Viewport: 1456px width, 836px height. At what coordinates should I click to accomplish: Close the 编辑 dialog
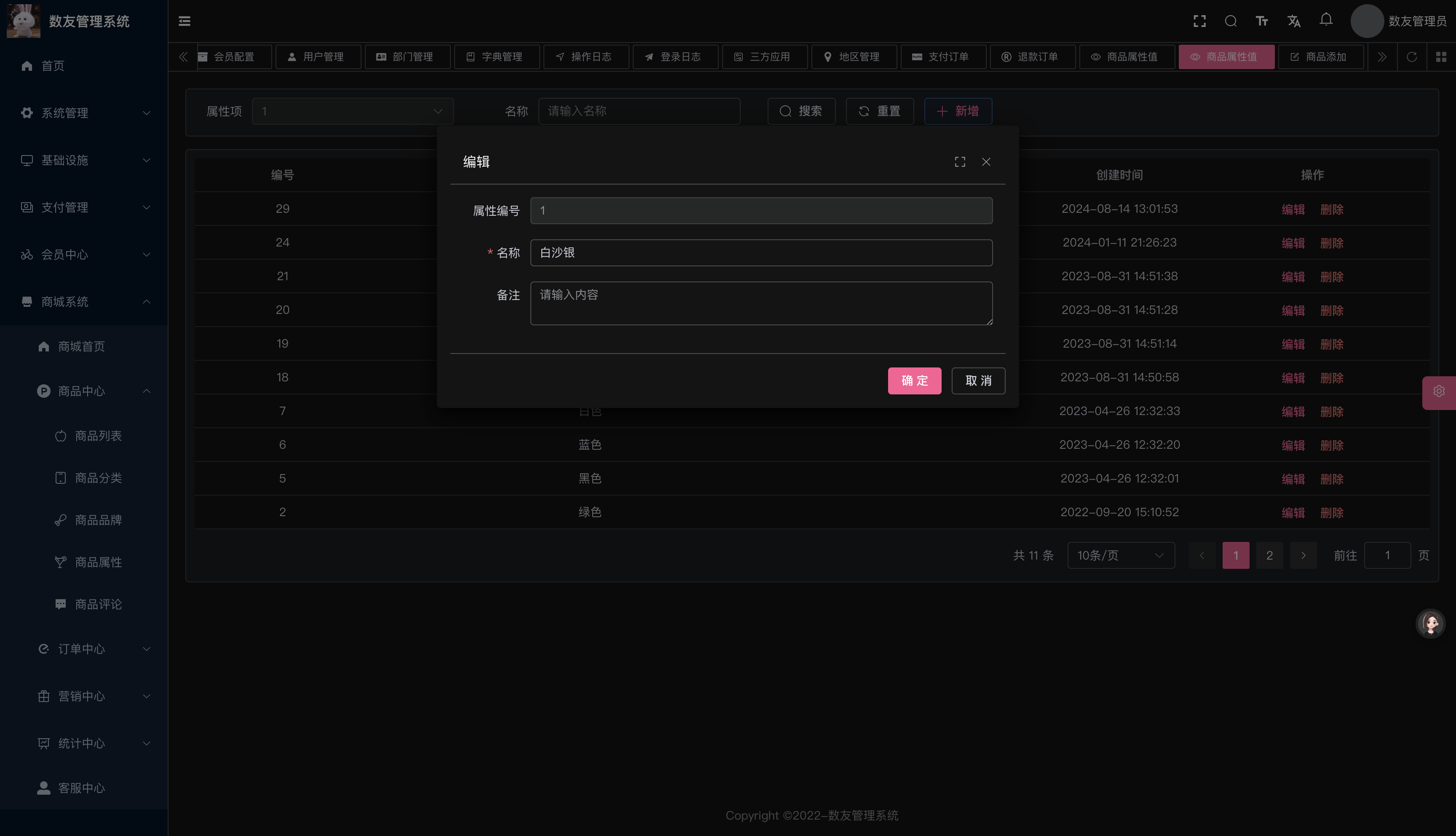click(986, 162)
